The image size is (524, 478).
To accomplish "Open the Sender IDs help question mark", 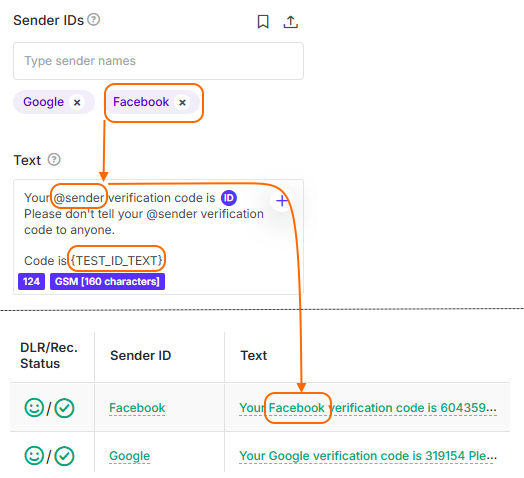I will tap(94, 19).
